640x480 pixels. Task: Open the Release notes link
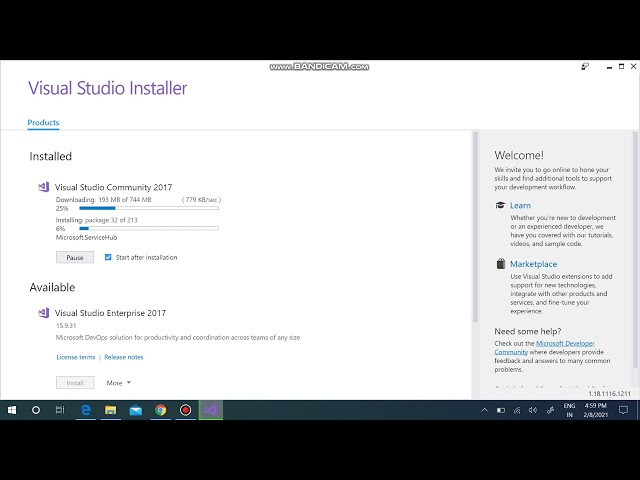(124, 357)
